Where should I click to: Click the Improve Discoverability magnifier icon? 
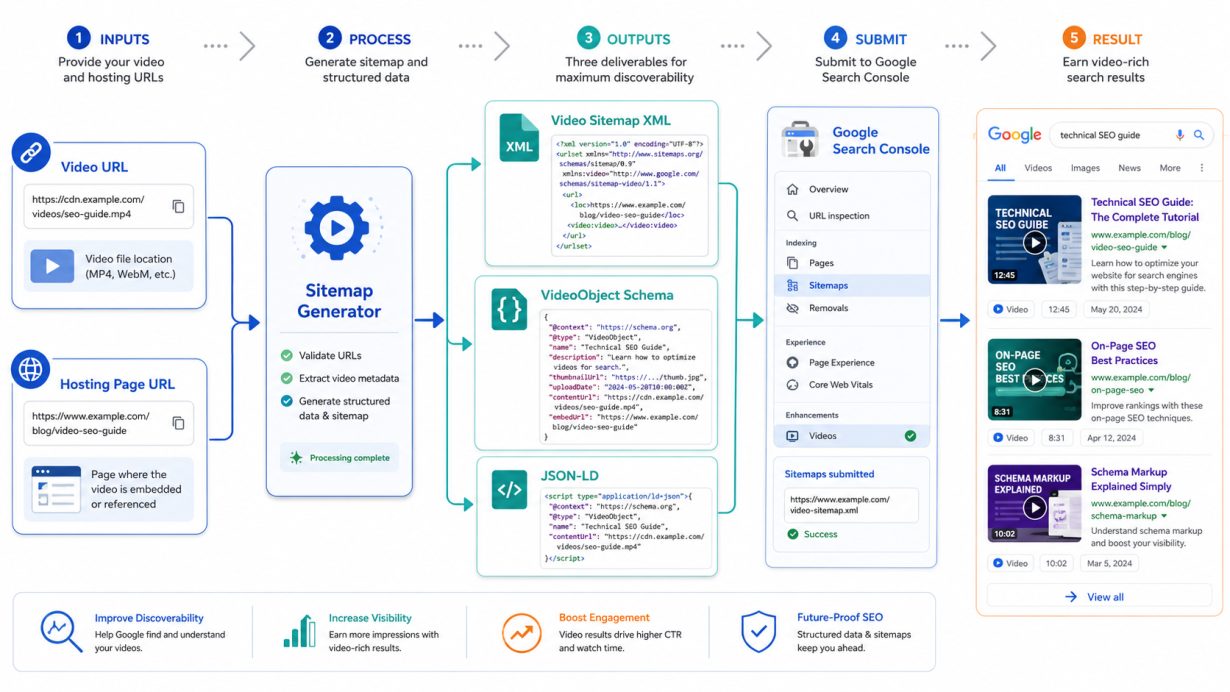(61, 632)
